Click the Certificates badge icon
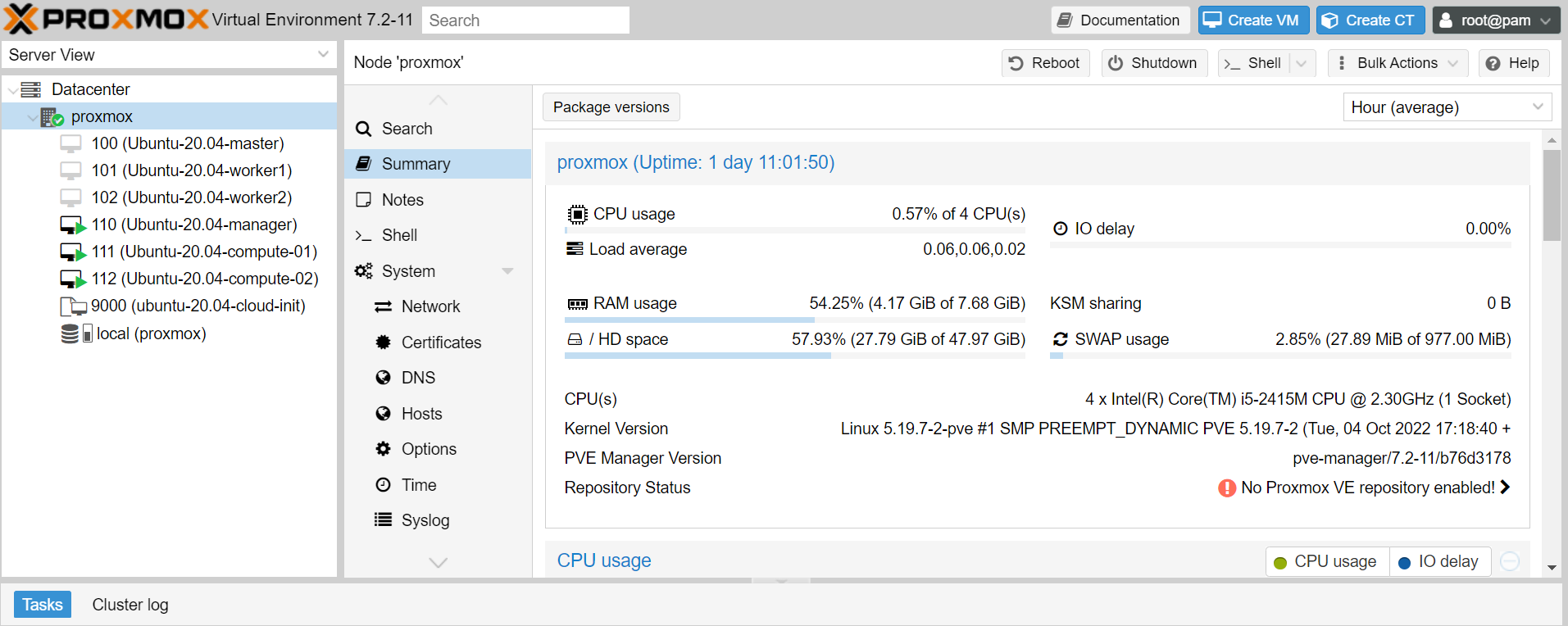This screenshot has height=626, width=1568. (383, 342)
